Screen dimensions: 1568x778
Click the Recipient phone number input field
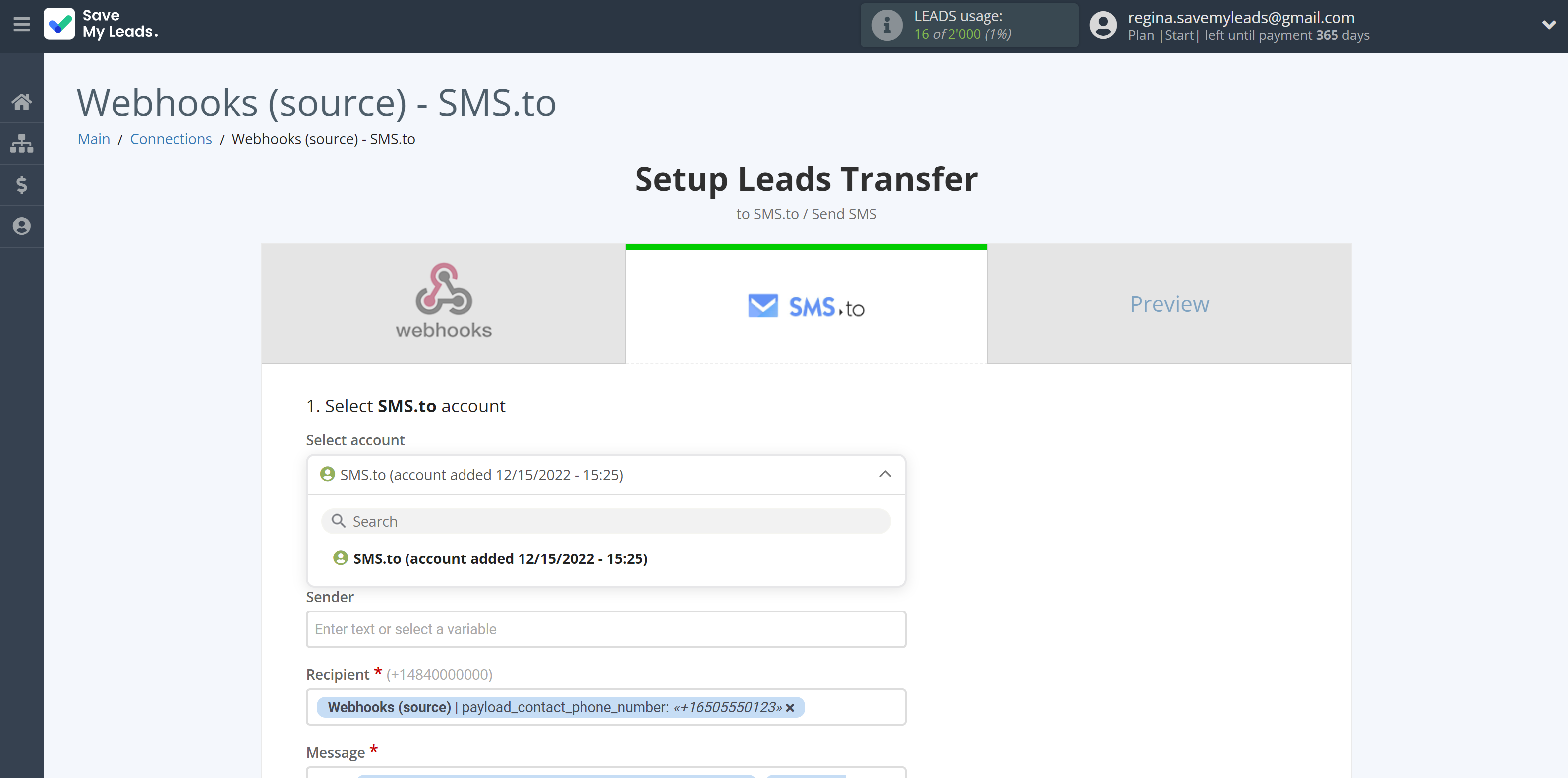(607, 707)
